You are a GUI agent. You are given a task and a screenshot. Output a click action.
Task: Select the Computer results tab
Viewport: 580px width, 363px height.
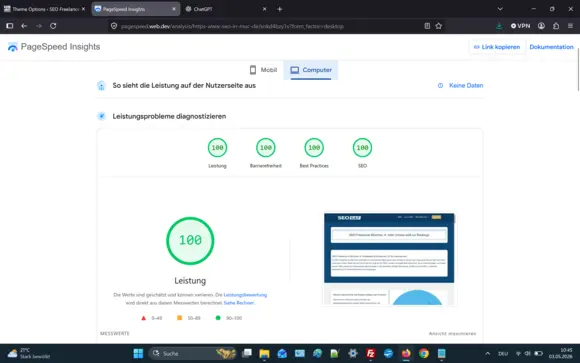coord(311,70)
